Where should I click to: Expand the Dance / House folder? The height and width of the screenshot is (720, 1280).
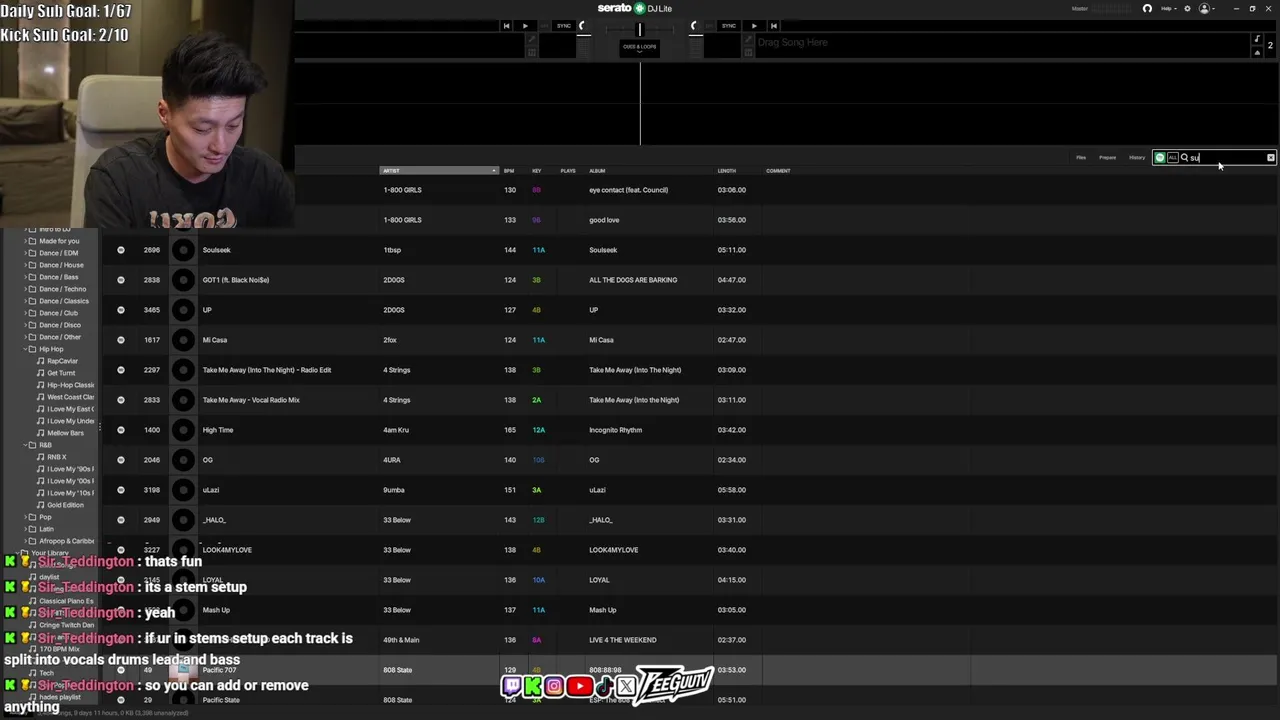(25, 265)
